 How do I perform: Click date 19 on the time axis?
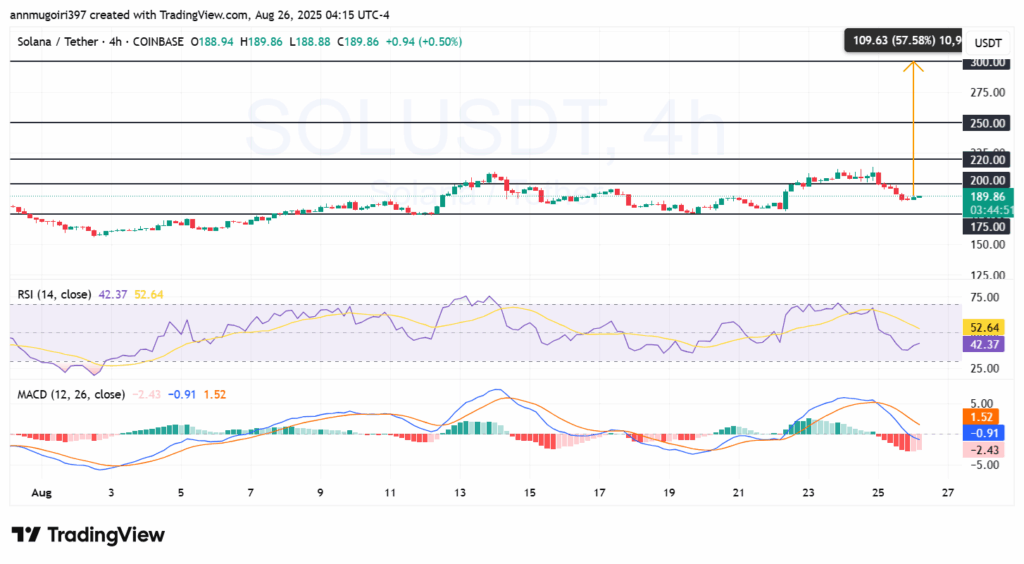pyautogui.click(x=669, y=493)
